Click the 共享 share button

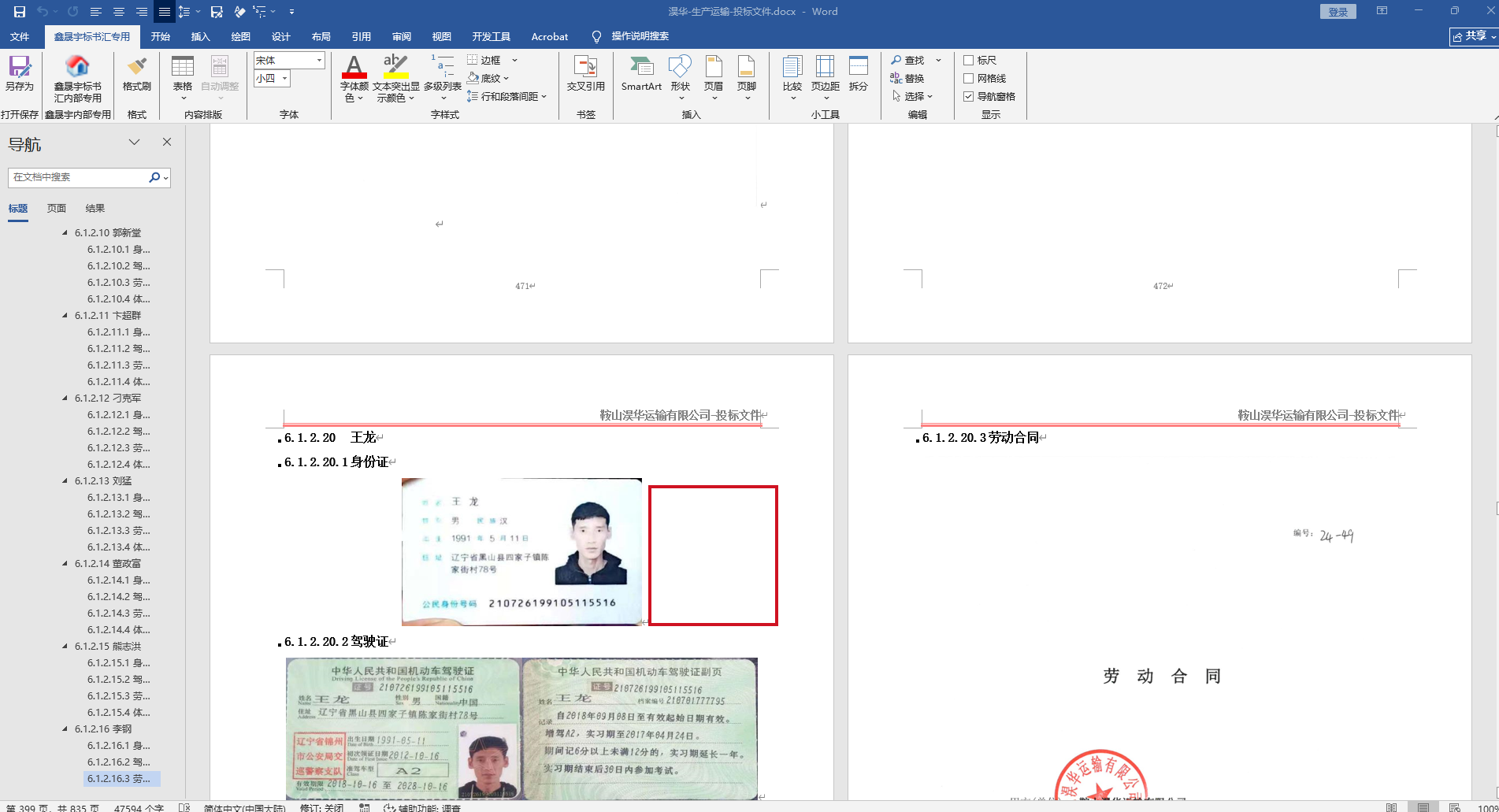[1473, 36]
